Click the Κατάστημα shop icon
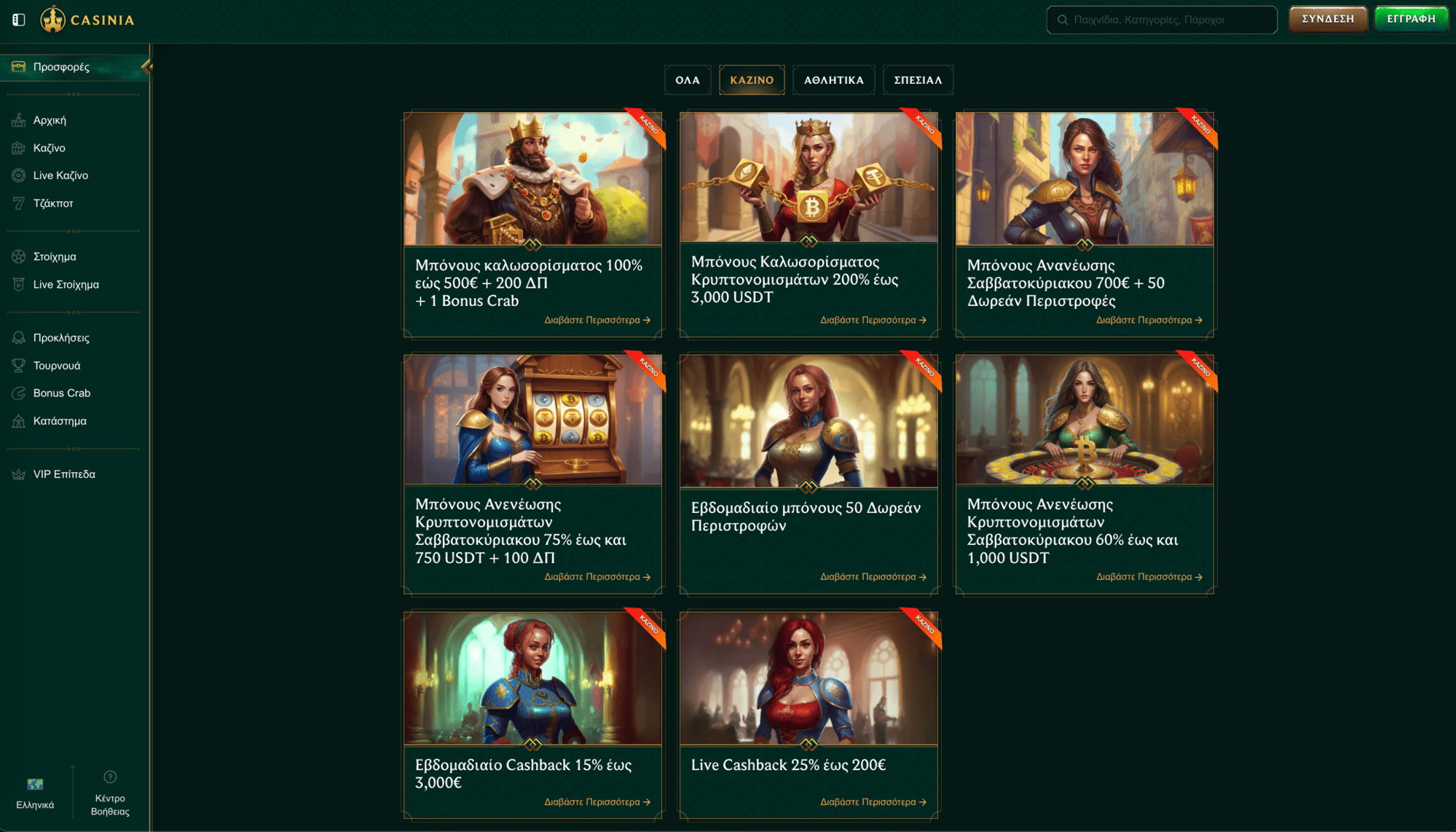The height and width of the screenshot is (832, 1456). click(x=19, y=421)
